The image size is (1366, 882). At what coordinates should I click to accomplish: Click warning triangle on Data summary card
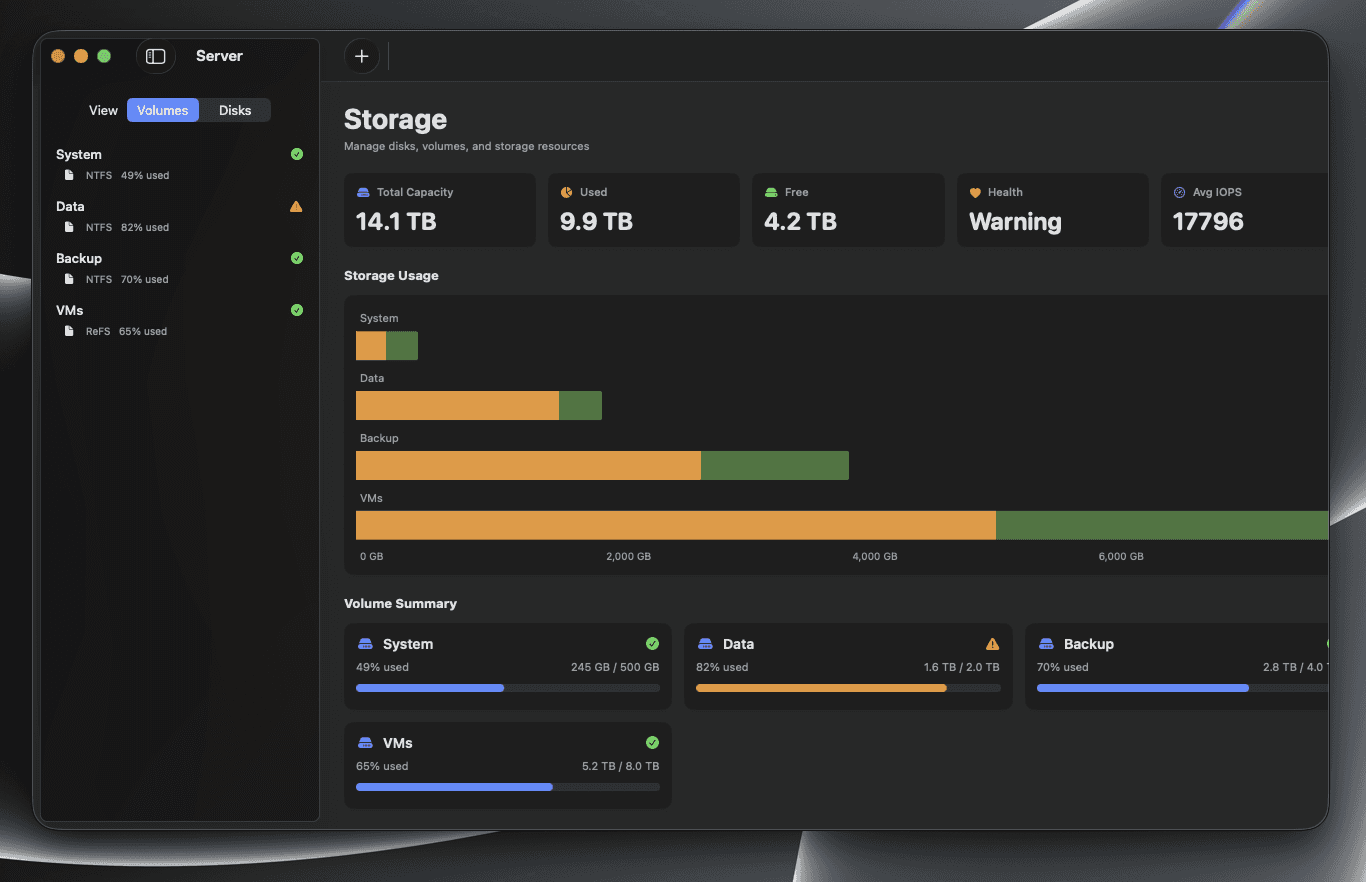[992, 644]
